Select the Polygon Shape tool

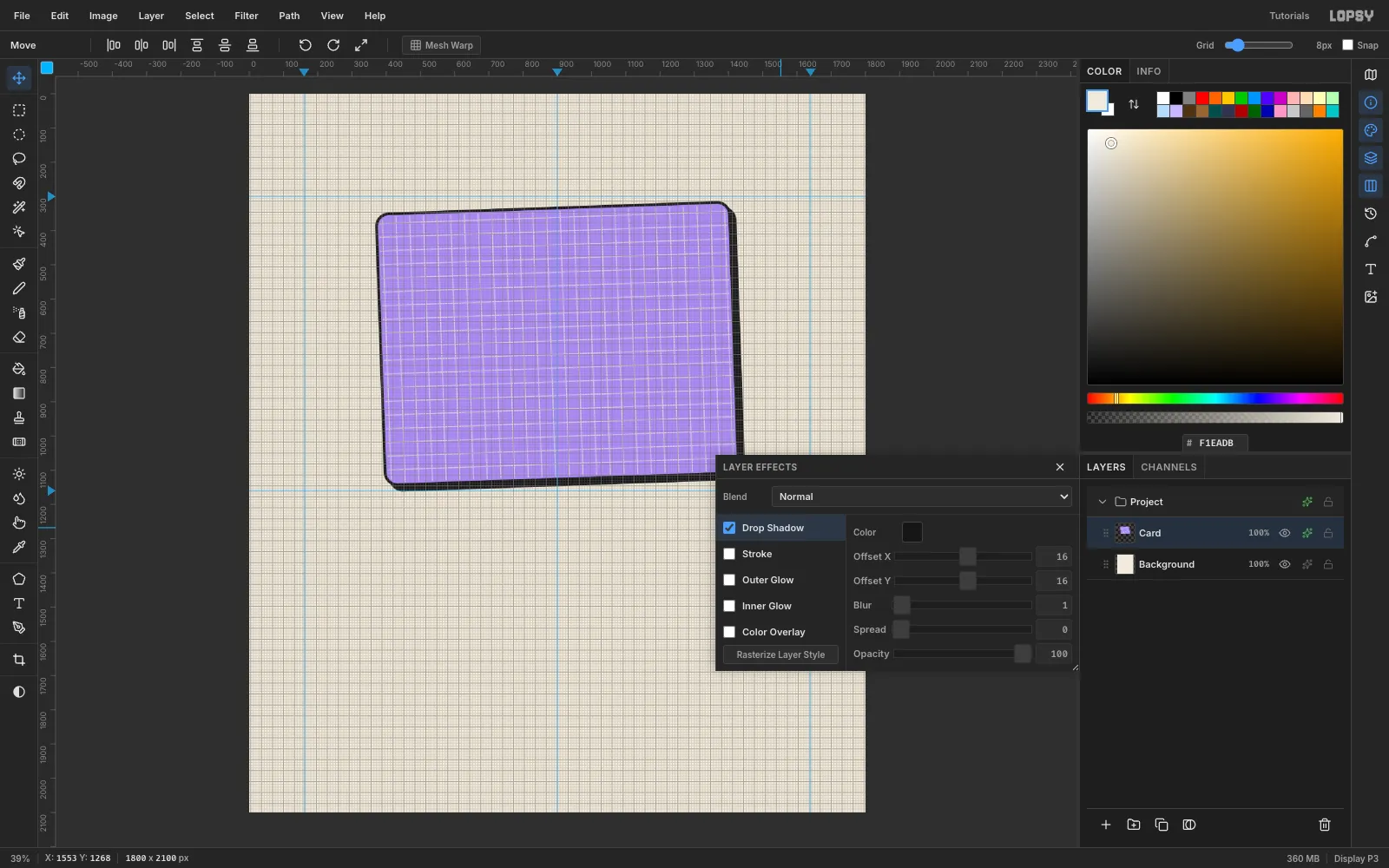click(19, 579)
